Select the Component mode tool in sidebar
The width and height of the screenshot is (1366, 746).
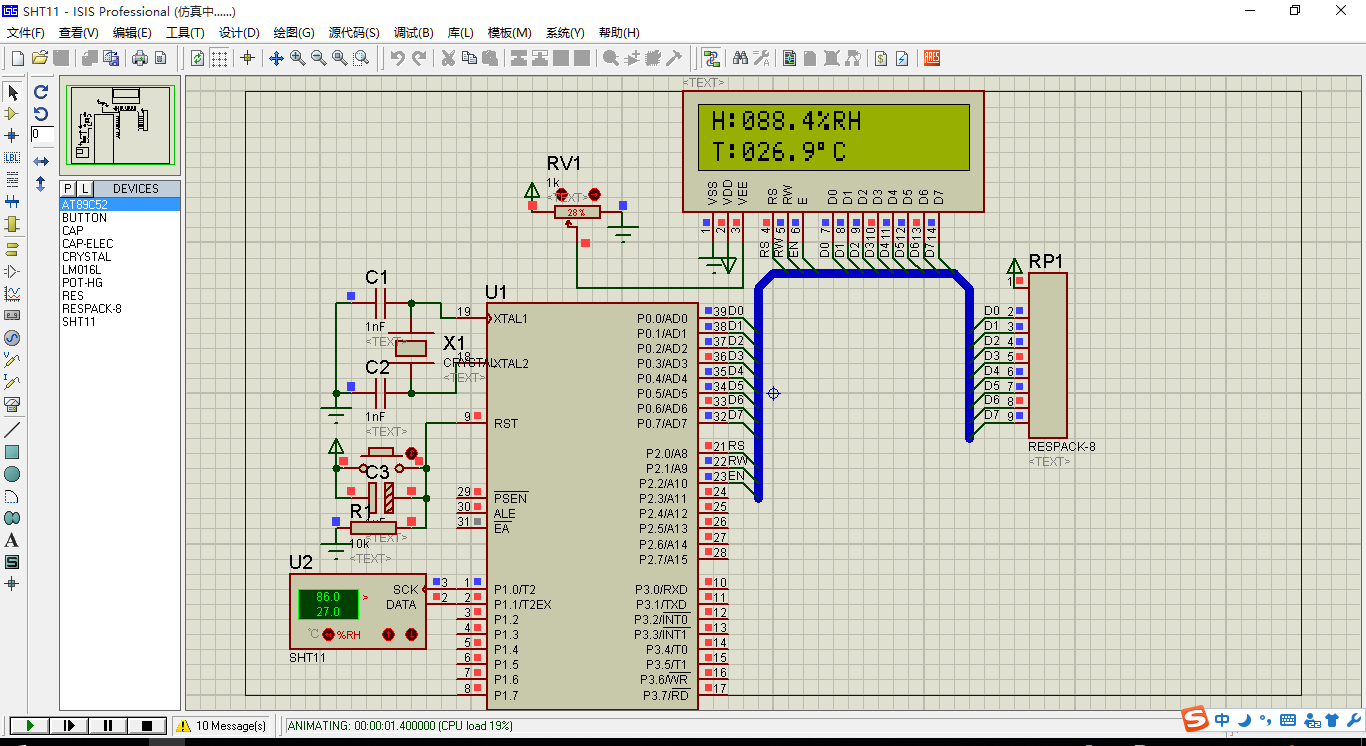click(x=12, y=114)
